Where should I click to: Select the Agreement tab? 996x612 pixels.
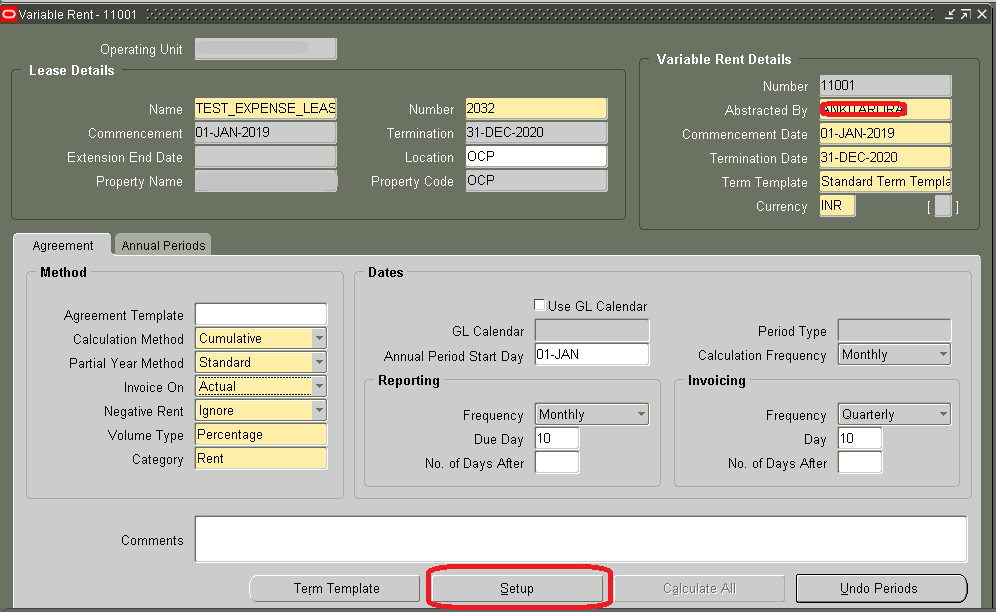(x=62, y=244)
